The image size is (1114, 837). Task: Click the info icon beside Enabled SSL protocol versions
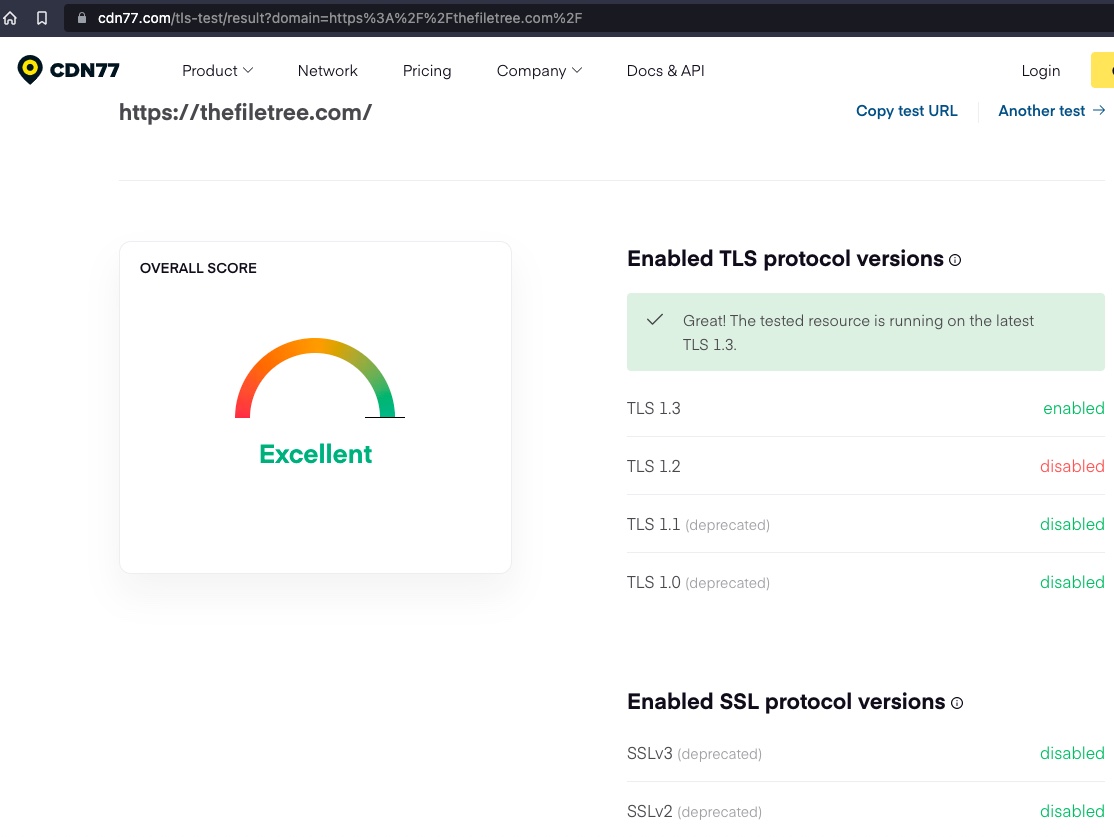(957, 703)
